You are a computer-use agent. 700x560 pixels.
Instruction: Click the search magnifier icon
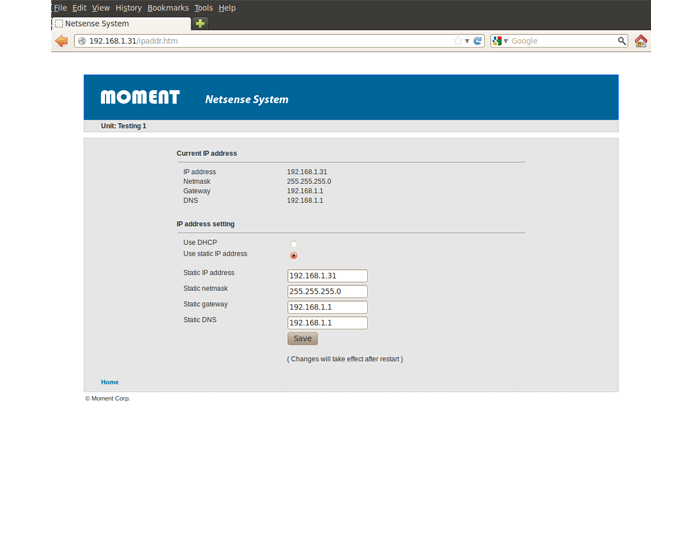[x=621, y=41]
